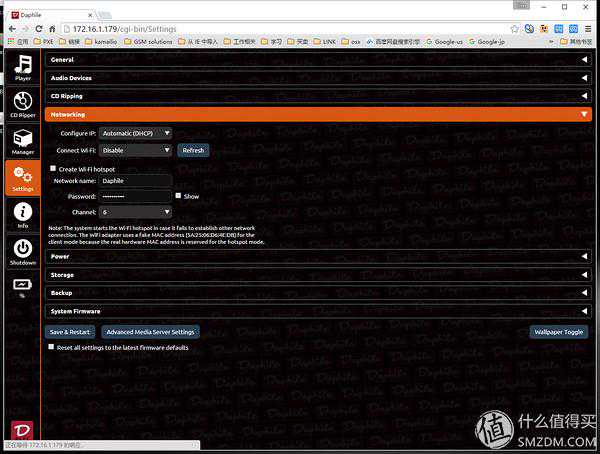The width and height of the screenshot is (600, 454).
Task: Click the Shutdown power icon
Action: coord(22,251)
